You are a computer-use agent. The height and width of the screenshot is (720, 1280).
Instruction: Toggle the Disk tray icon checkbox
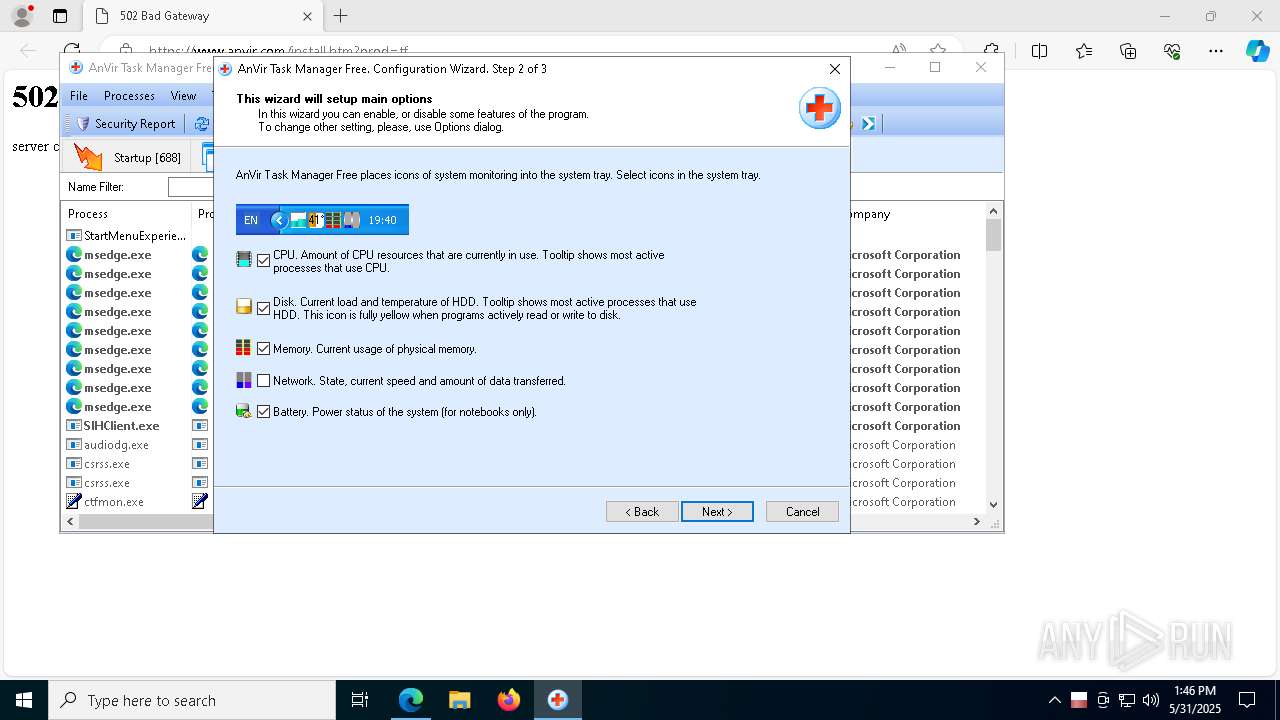264,308
